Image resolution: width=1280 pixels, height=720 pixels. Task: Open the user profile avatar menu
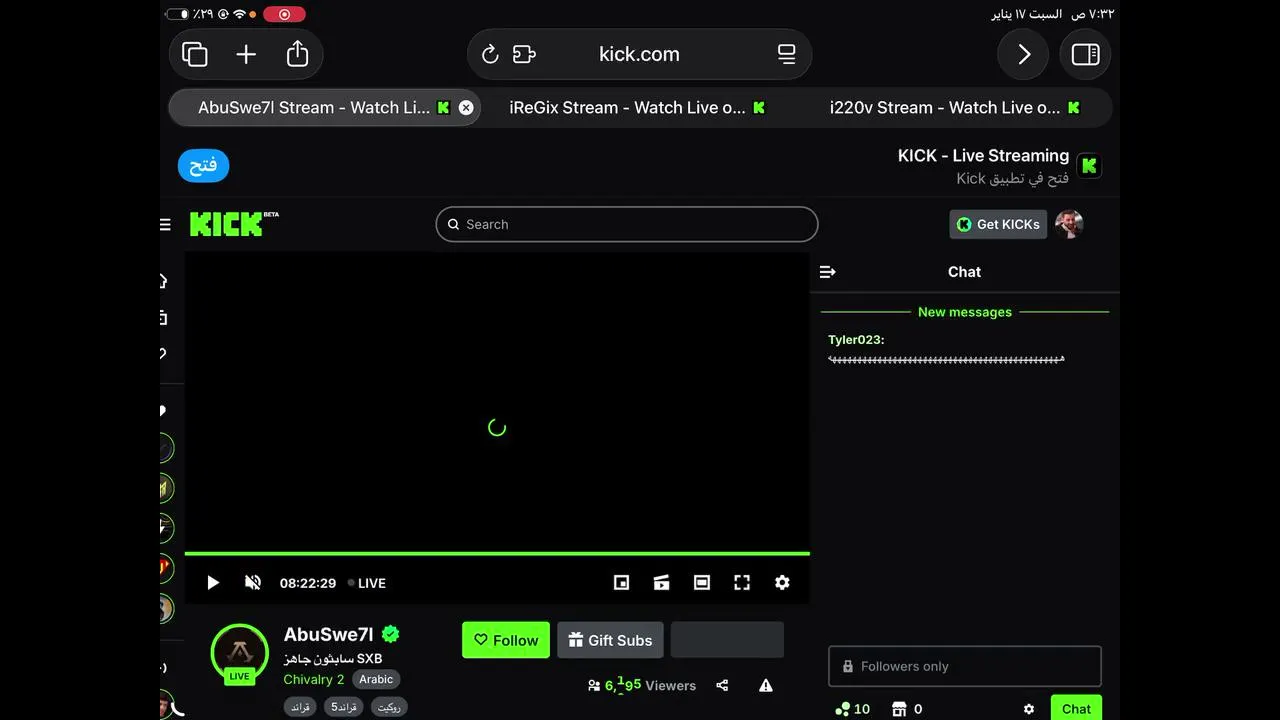[1069, 224]
